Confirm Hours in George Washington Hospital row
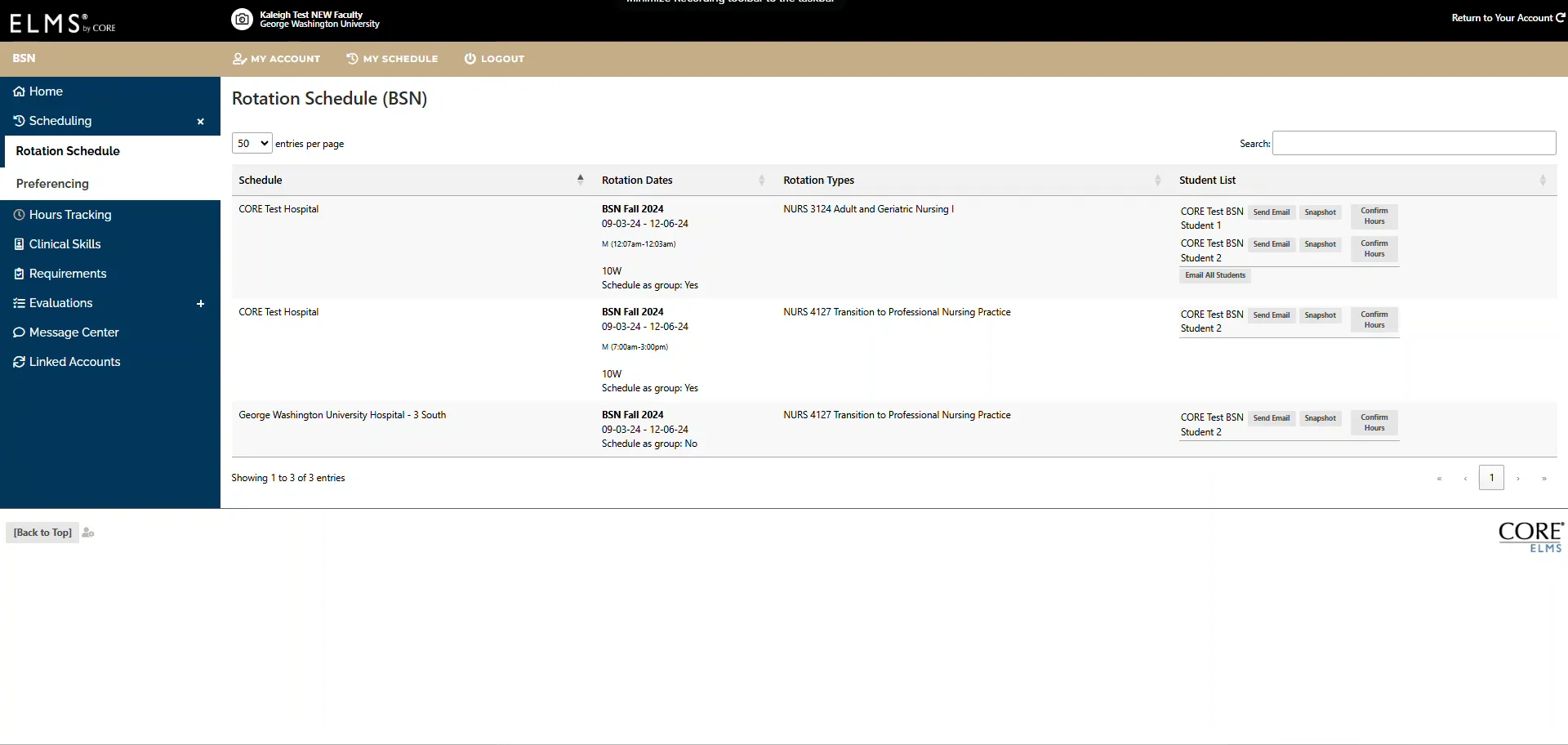 coord(1374,422)
